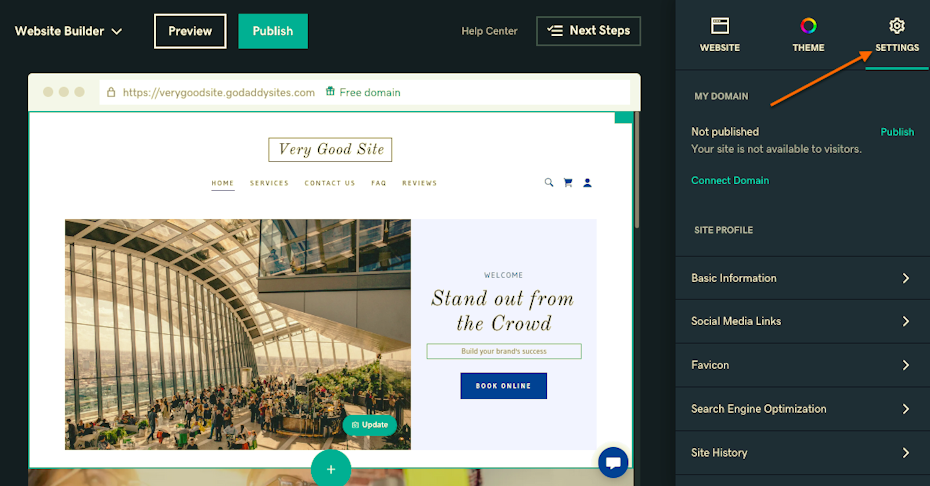The width and height of the screenshot is (930, 486).
Task: Click the Preview button
Action: [190, 31]
